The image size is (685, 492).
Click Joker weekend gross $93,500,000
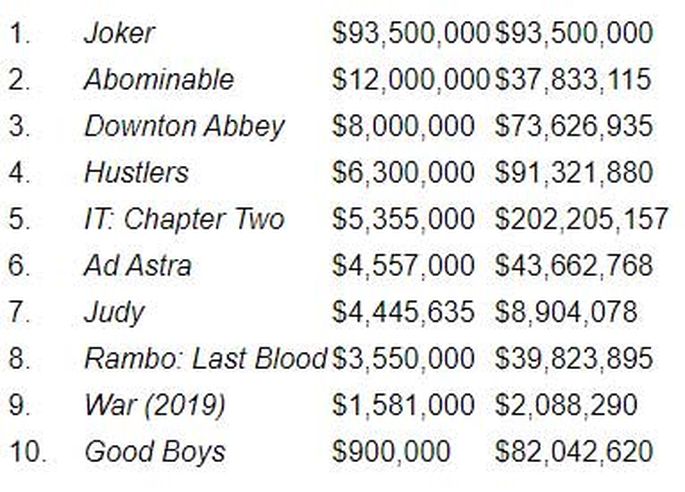(x=410, y=34)
